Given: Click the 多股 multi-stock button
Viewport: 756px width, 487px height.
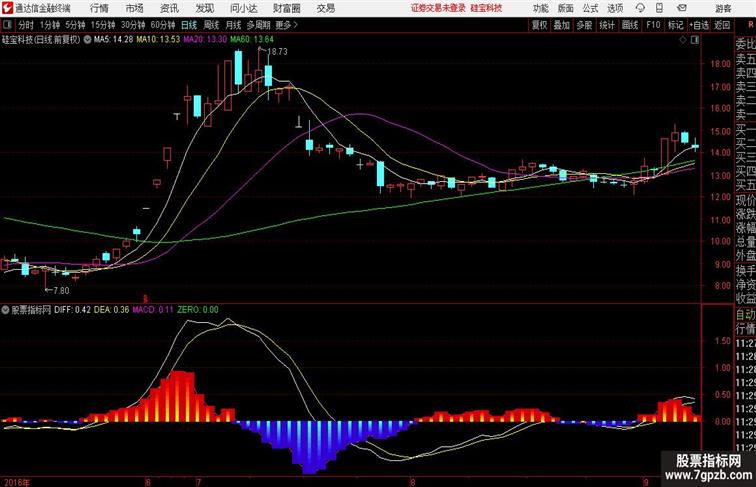Looking at the screenshot, I should [584, 25].
